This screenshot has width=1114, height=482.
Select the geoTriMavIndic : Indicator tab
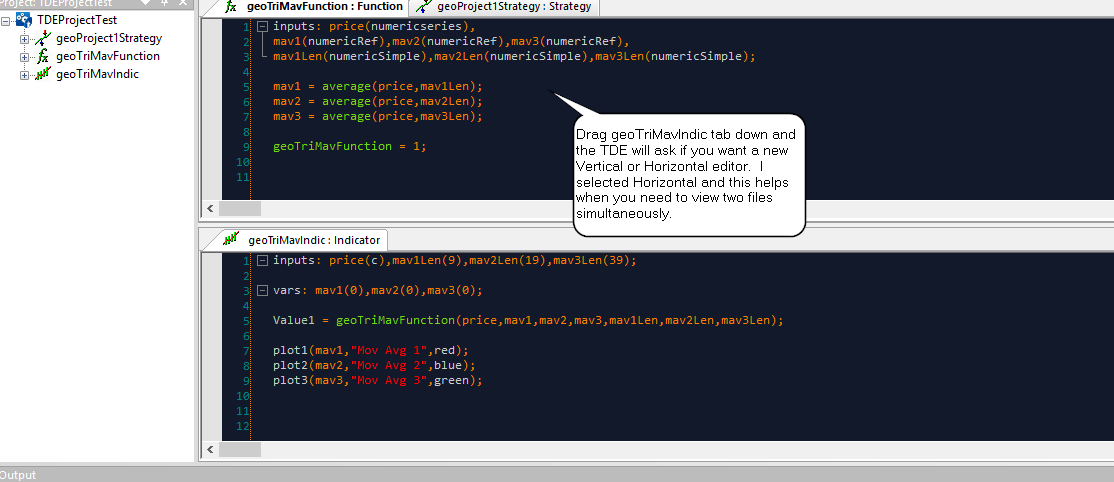(308, 240)
